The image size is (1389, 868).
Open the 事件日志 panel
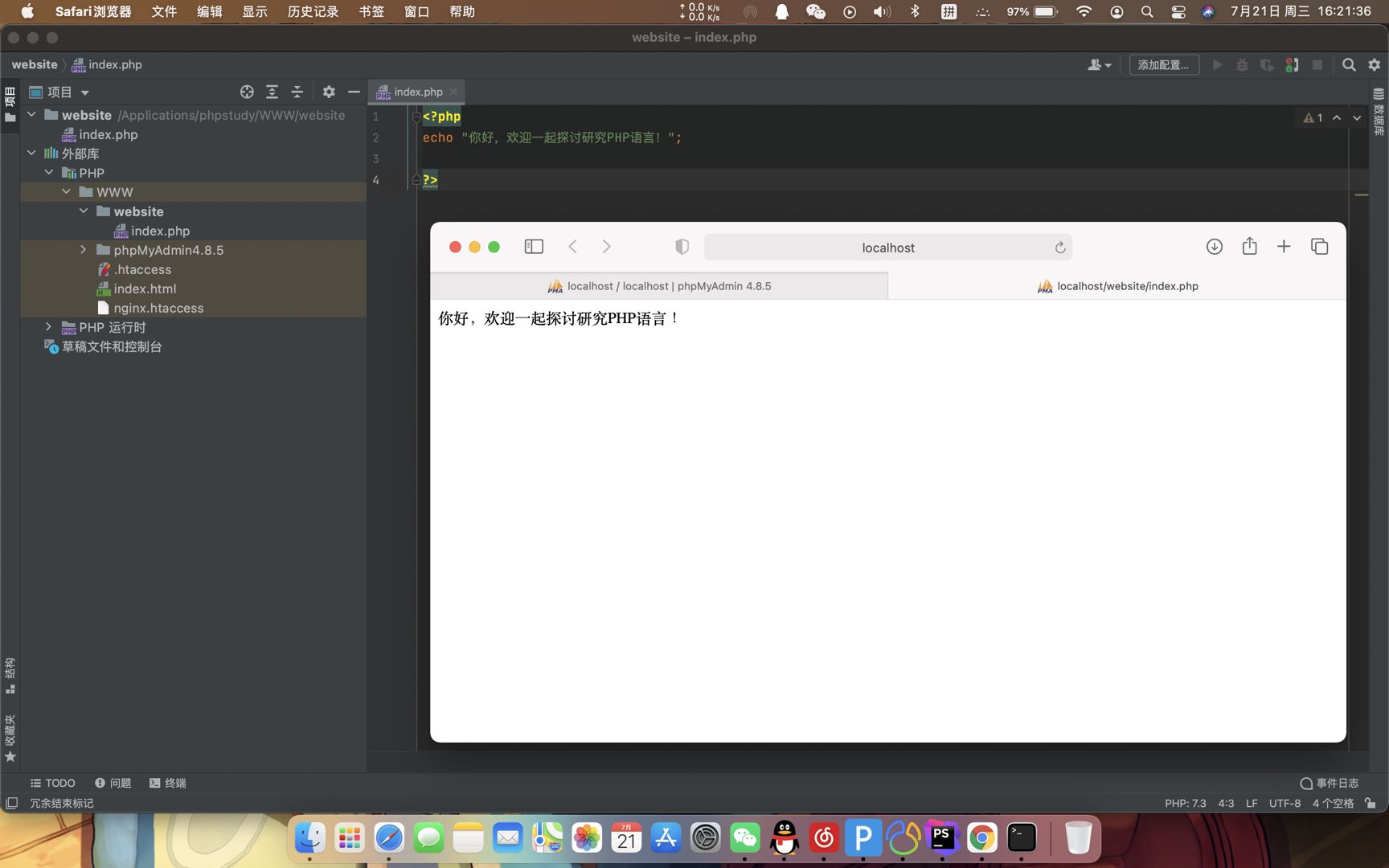[x=1330, y=783]
